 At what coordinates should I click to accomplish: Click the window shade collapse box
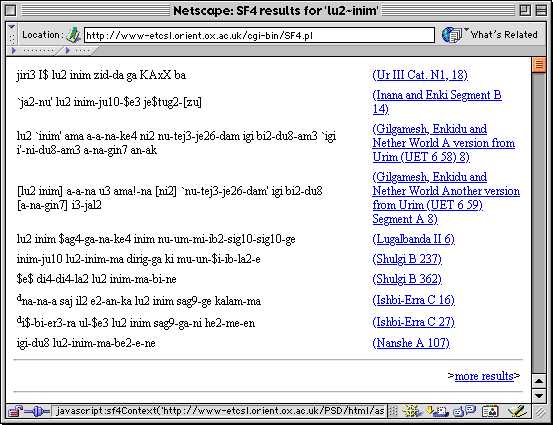tap(541, 11)
